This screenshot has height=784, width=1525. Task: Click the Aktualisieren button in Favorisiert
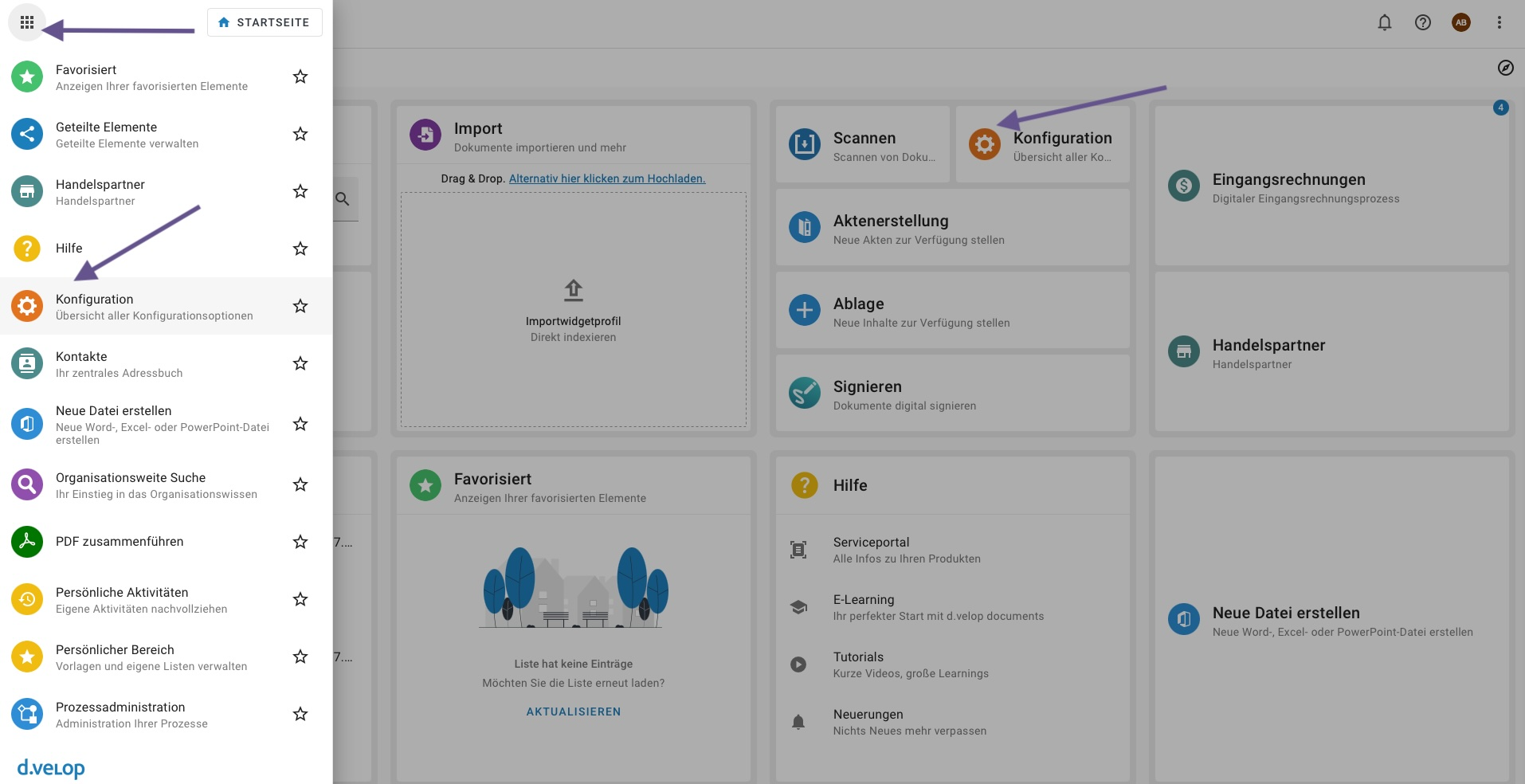click(x=573, y=711)
